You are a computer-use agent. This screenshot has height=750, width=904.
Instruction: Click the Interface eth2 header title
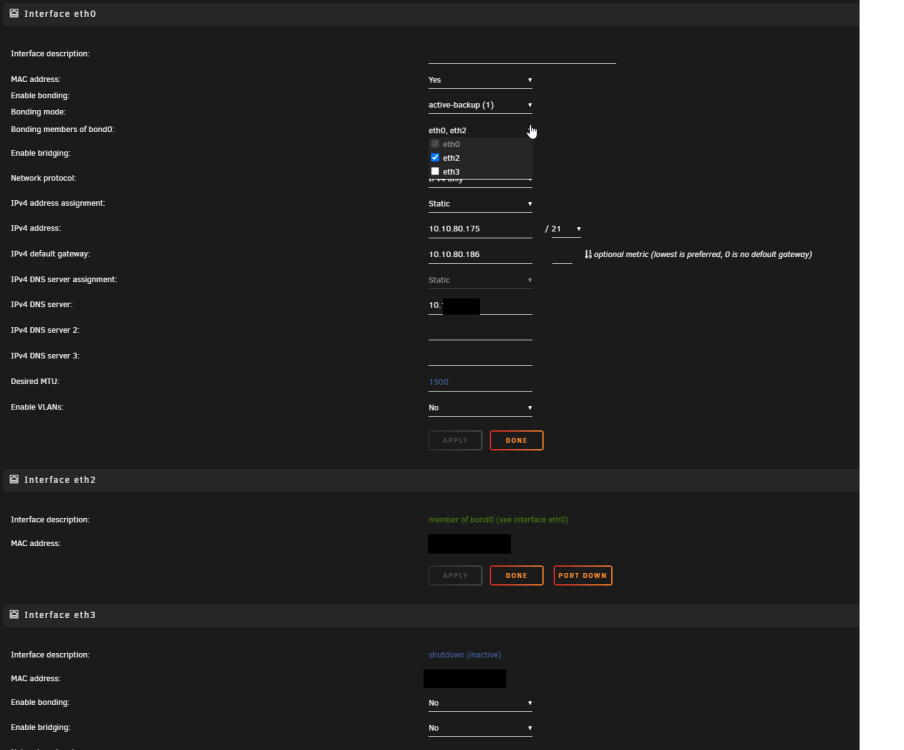click(60, 480)
